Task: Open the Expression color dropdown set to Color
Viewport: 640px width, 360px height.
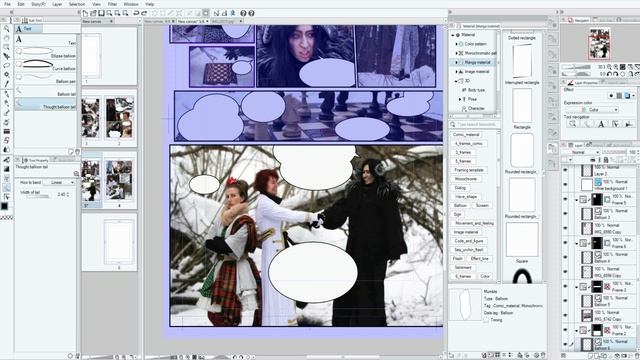Action: click(x=592, y=110)
